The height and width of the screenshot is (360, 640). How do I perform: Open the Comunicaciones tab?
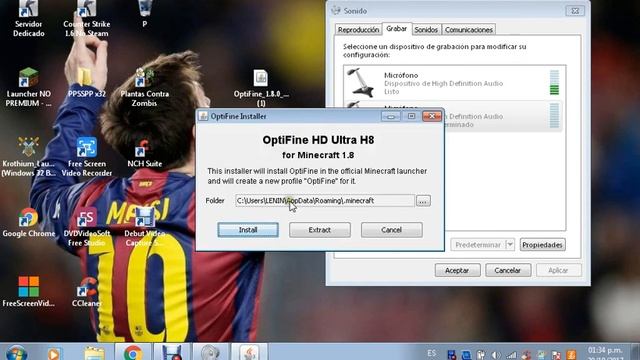pos(469,30)
